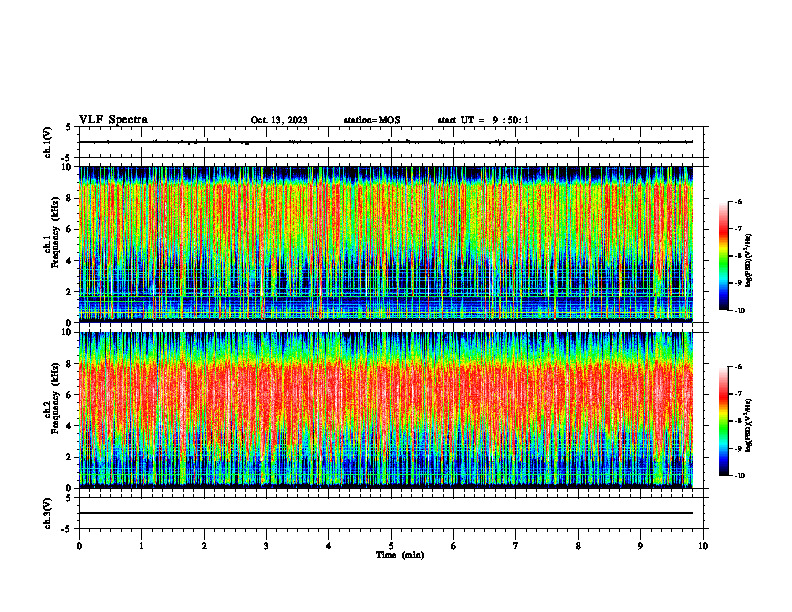This screenshot has height=612, width=792.
Task: Click time axis tick label "3"
Action: [x=266, y=546]
